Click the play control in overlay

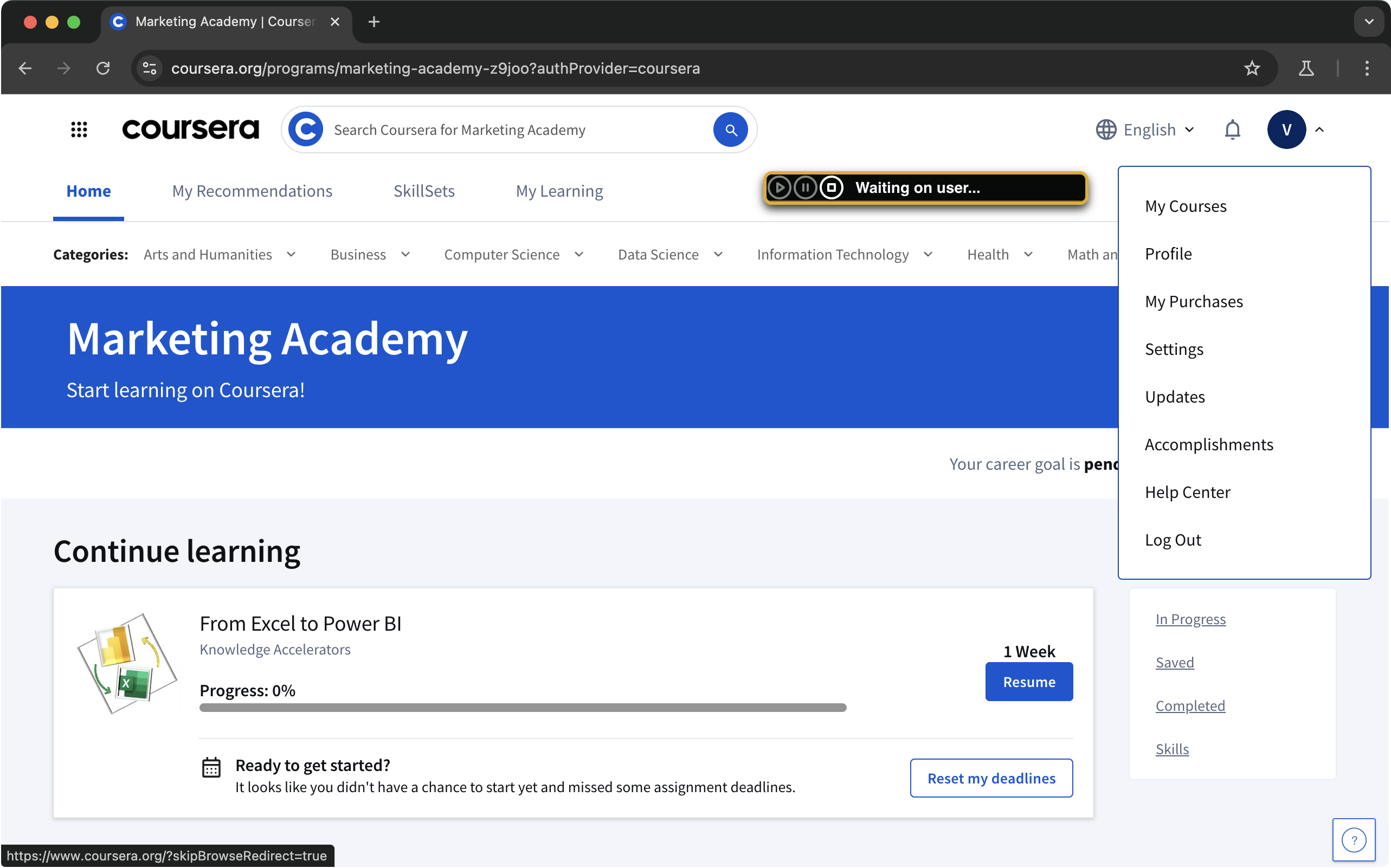coord(780,187)
